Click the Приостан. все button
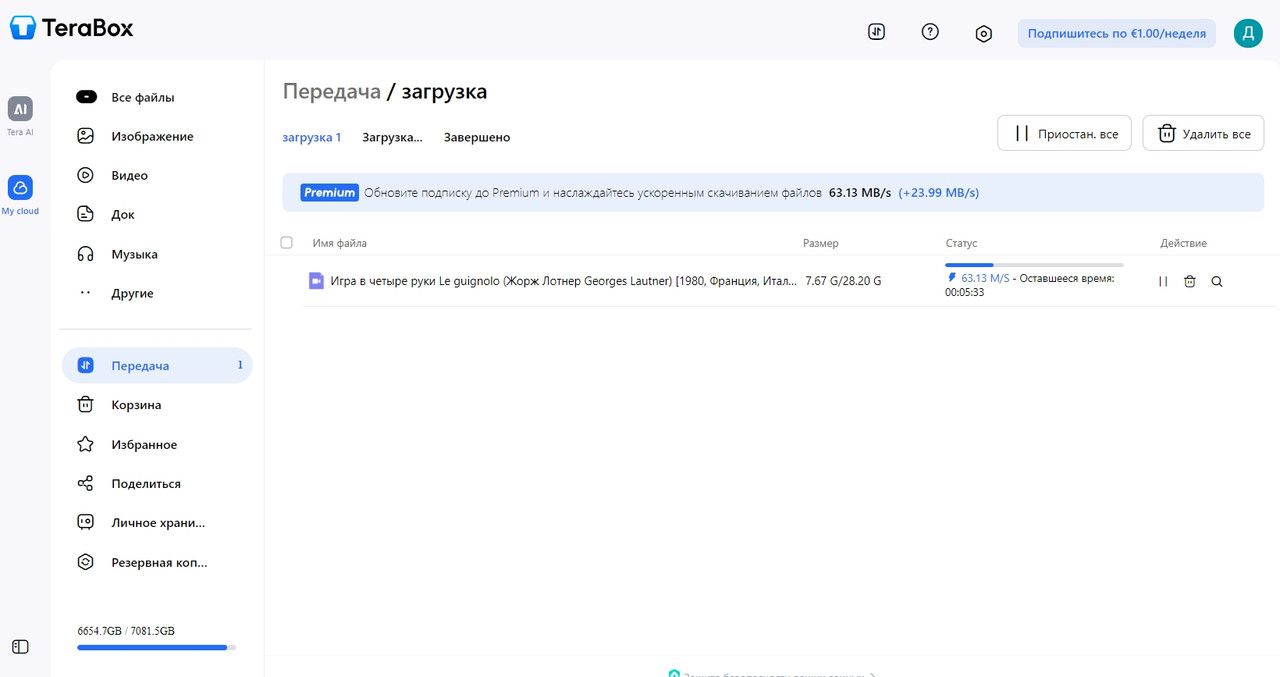This screenshot has height=677, width=1280. click(x=1064, y=133)
